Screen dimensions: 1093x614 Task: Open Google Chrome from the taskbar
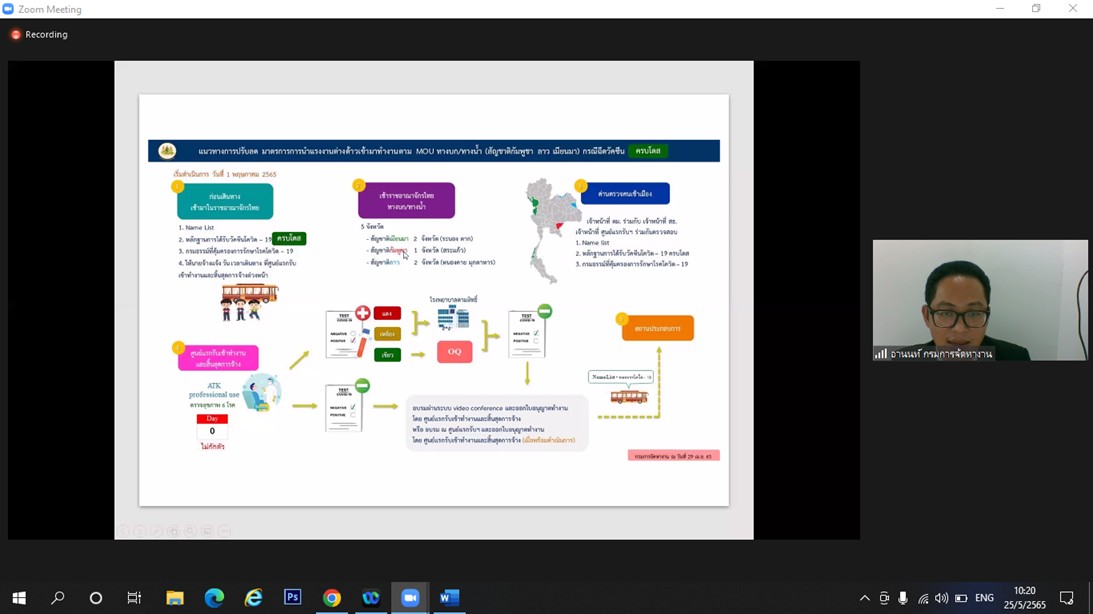332,598
